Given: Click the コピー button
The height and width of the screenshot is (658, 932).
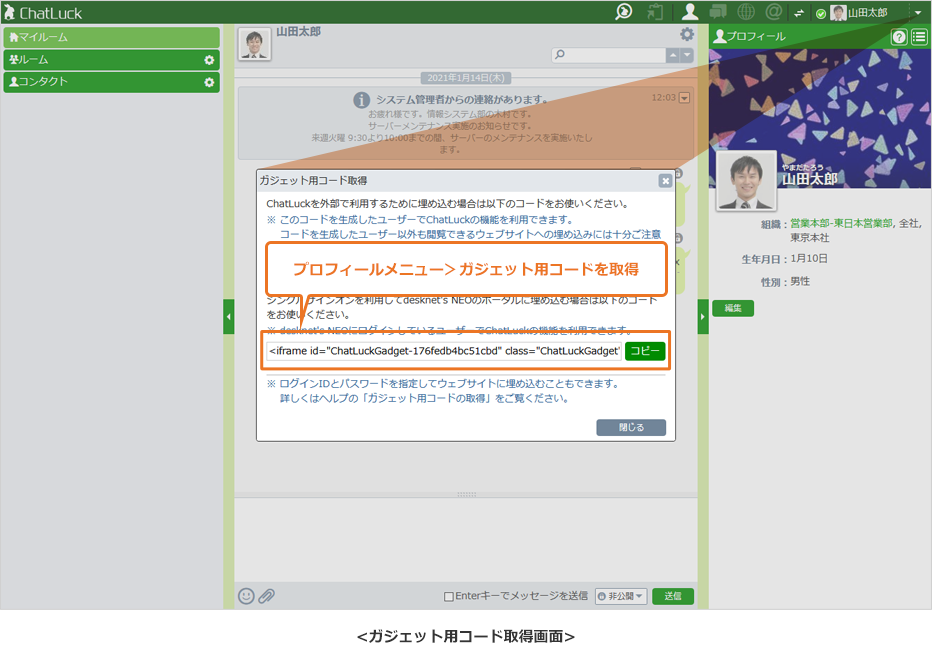Looking at the screenshot, I should (x=645, y=351).
